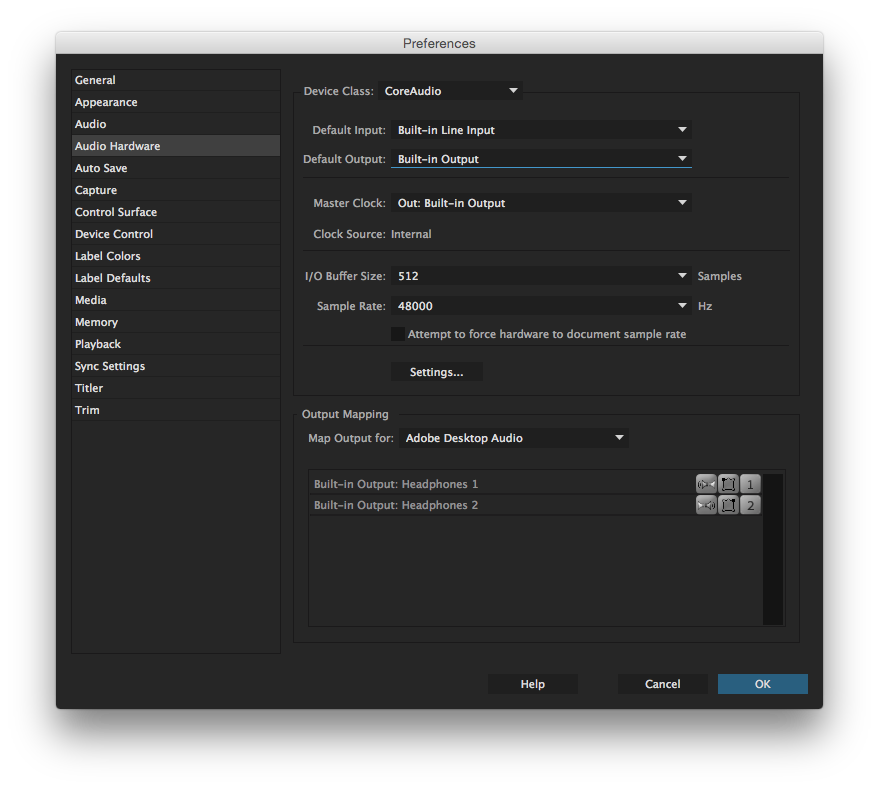Click the channel 2 icon on Headphones 2 row
879x789 pixels.
[x=750, y=505]
